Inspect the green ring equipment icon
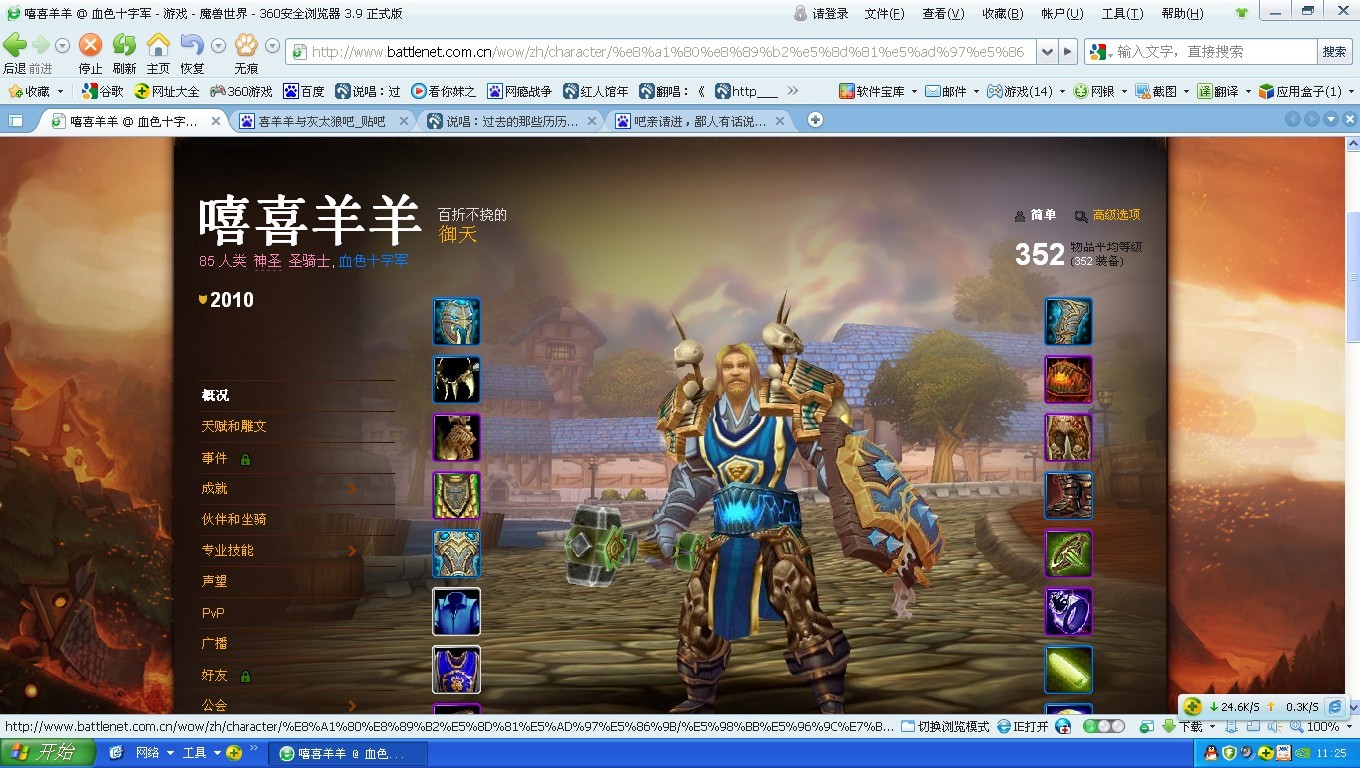 pos(1068,554)
